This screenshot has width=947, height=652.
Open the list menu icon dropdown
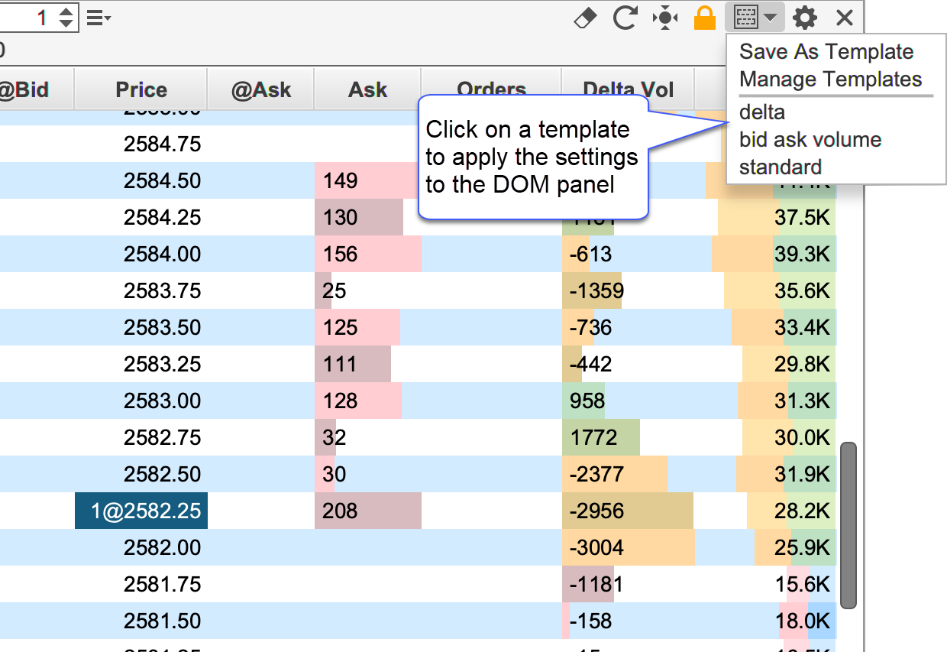[98, 18]
